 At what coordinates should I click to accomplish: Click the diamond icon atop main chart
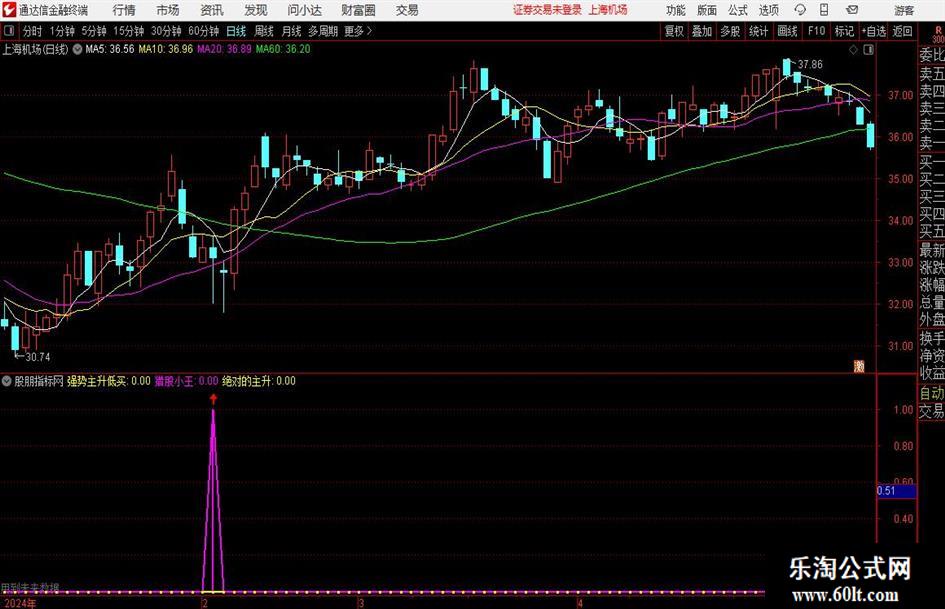coord(853,50)
